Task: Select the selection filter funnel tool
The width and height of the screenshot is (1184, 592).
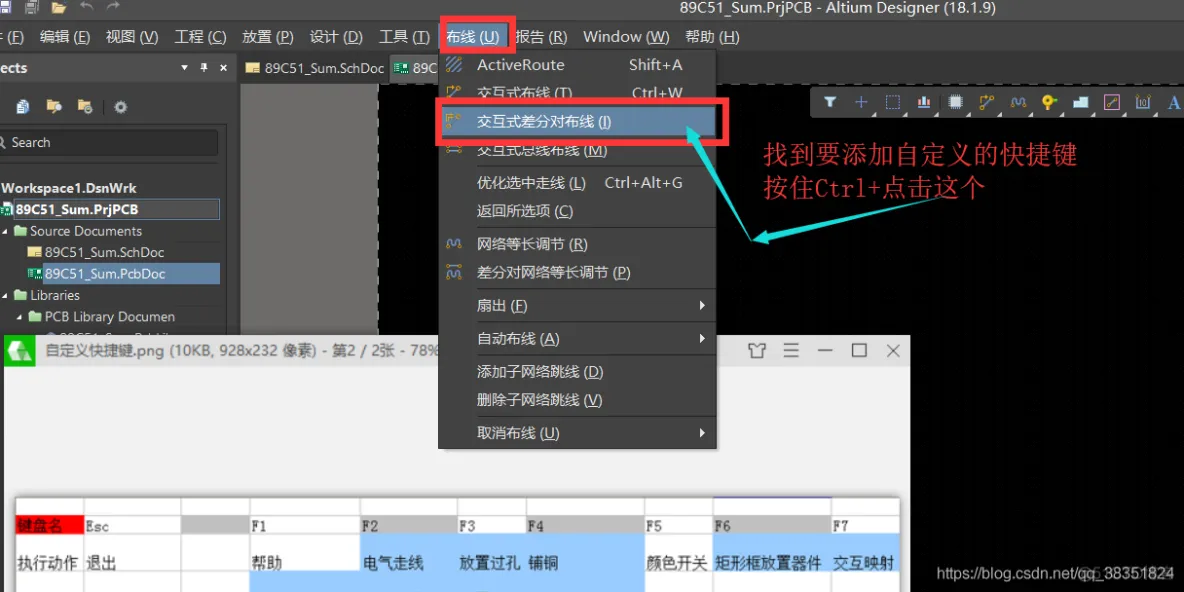Action: click(x=830, y=102)
